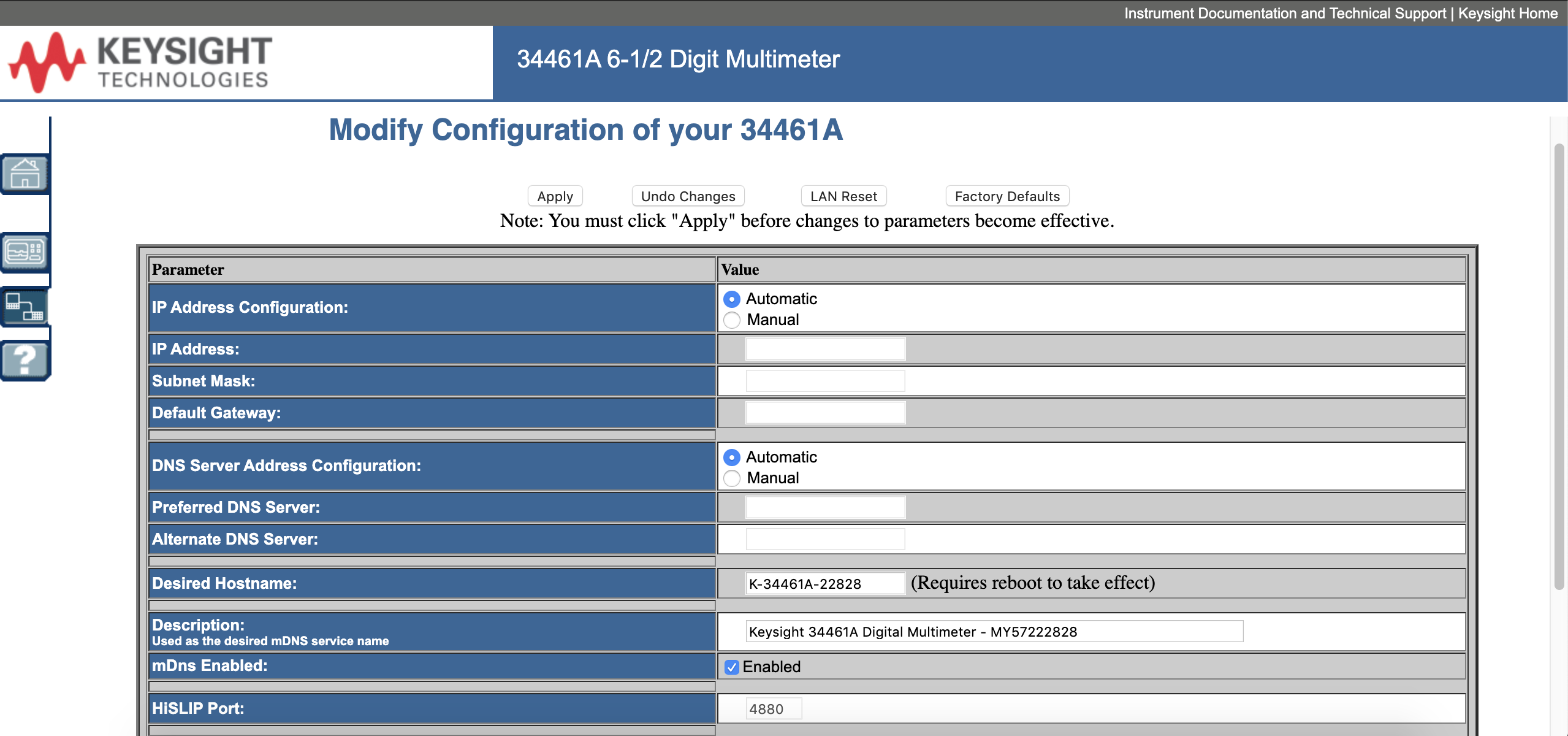This screenshot has height=736, width=1568.
Task: Select the network configuration sidebar icon
Action: pyautogui.click(x=25, y=306)
